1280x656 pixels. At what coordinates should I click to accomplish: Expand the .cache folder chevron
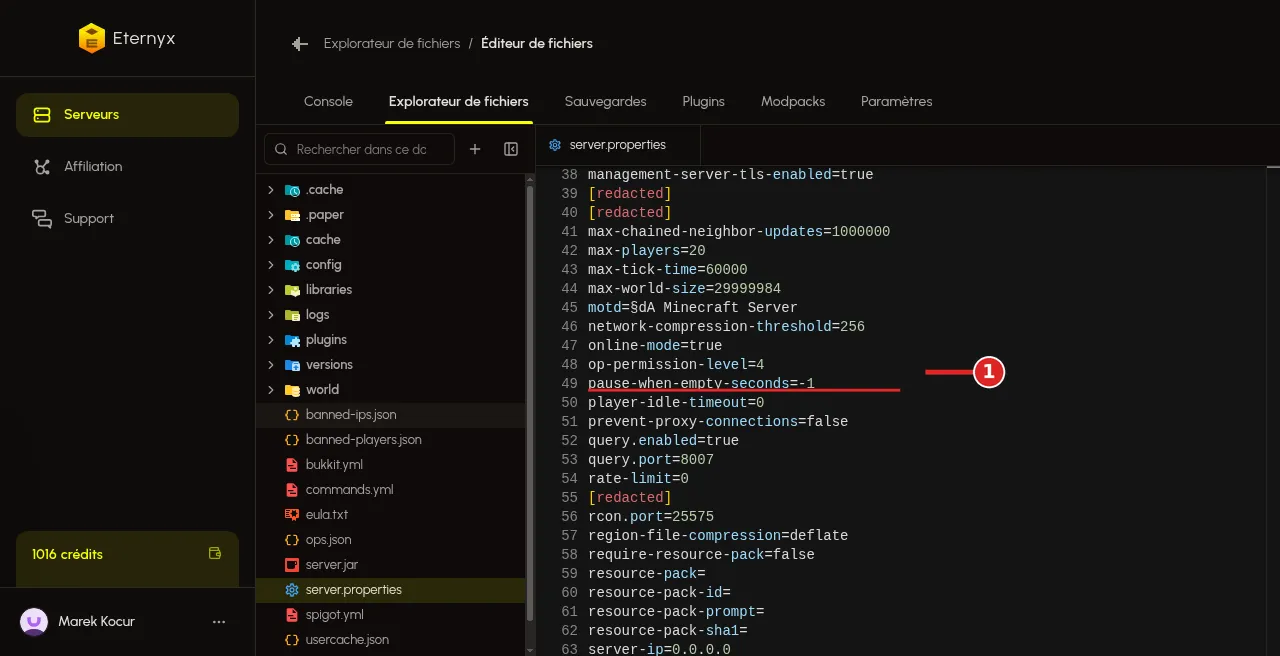[270, 190]
